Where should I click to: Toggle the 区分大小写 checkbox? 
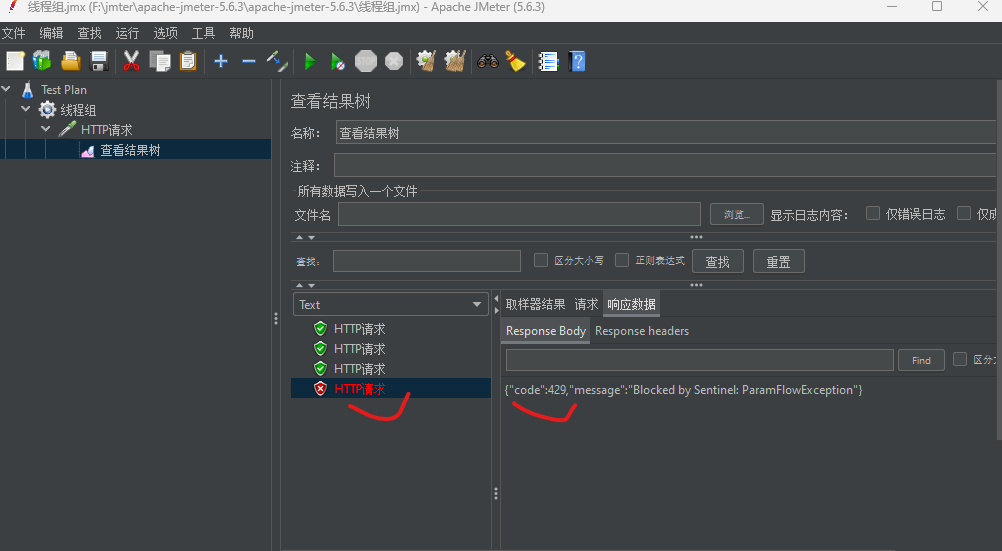pos(541,260)
